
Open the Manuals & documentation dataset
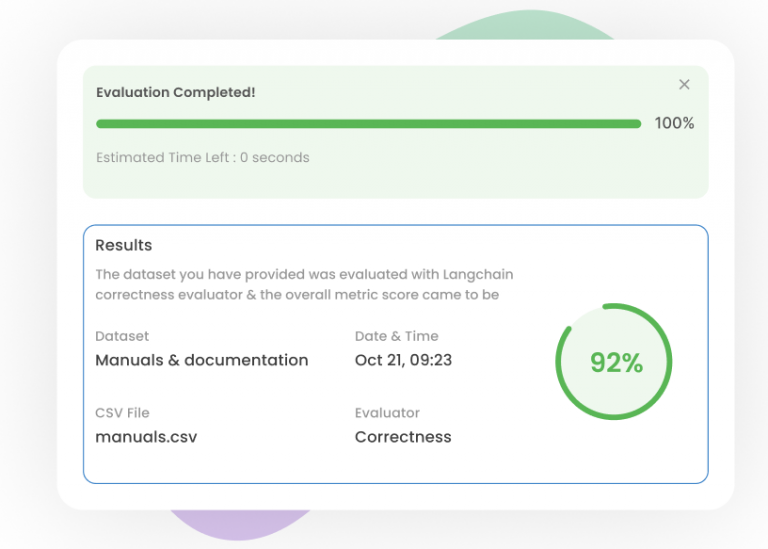click(x=201, y=360)
